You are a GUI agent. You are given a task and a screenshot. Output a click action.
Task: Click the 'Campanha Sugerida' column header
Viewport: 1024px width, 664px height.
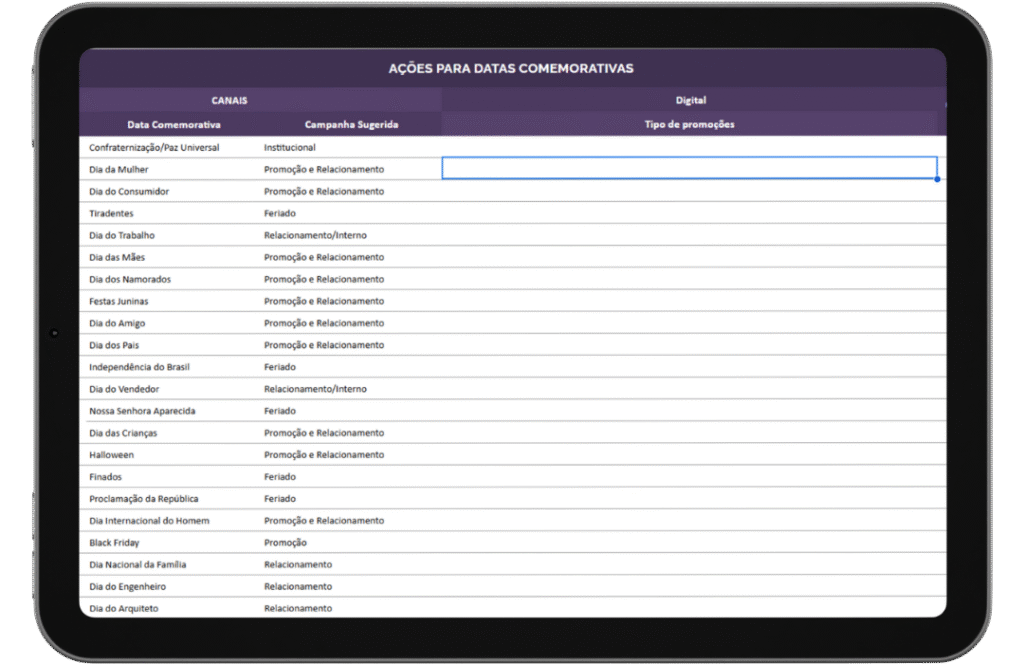tap(351, 125)
